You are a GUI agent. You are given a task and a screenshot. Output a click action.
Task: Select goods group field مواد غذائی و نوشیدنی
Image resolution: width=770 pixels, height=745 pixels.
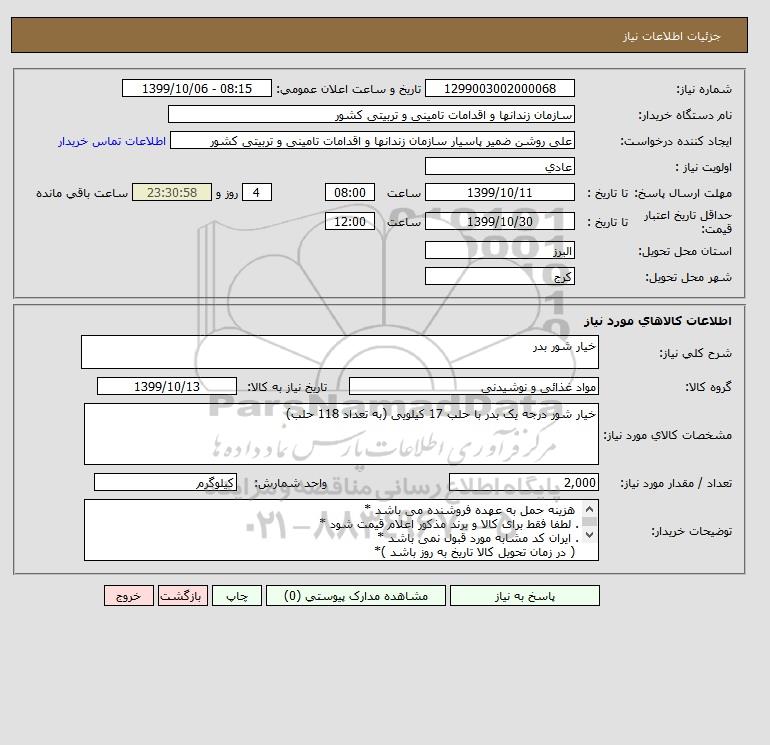[x=473, y=386]
